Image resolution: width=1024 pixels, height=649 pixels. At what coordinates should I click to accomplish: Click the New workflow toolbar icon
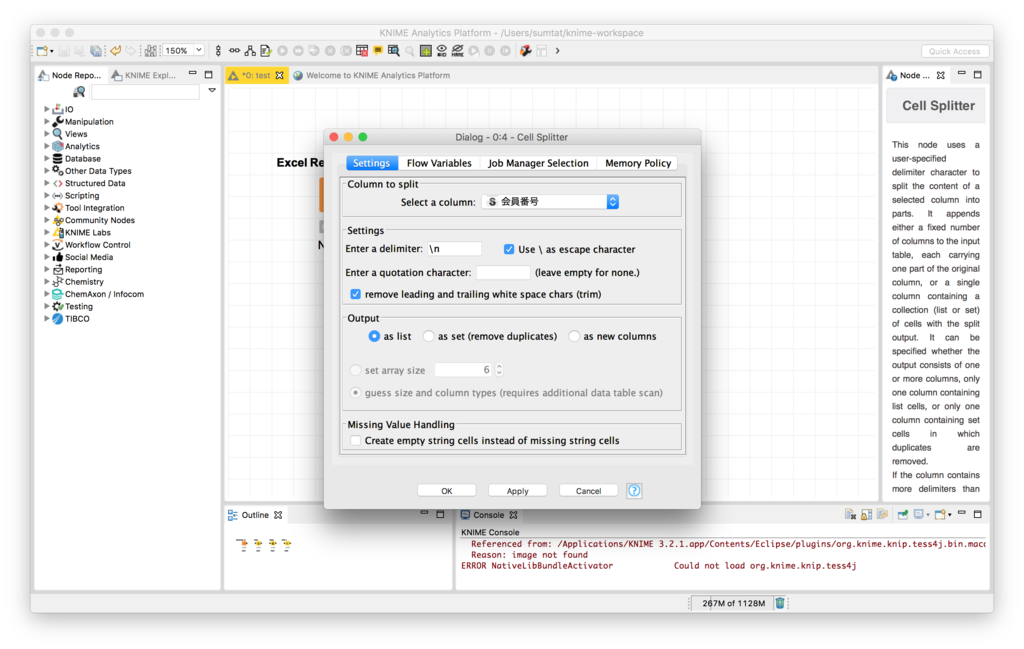pyautogui.click(x=42, y=51)
